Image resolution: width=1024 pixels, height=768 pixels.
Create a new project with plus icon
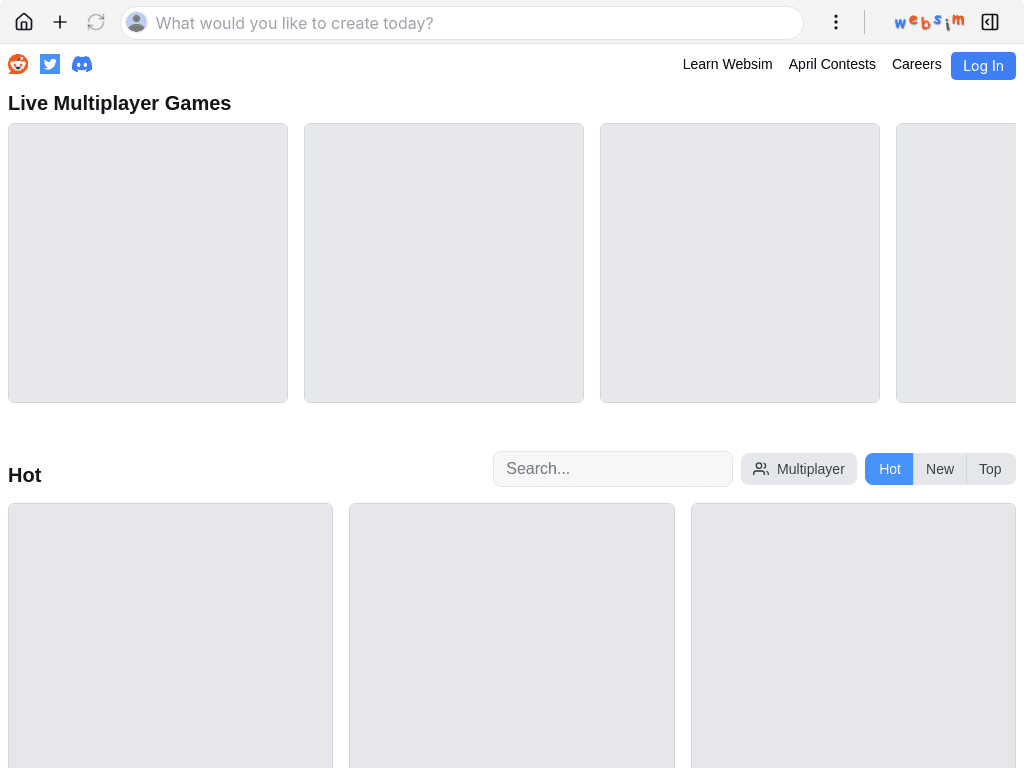(60, 22)
